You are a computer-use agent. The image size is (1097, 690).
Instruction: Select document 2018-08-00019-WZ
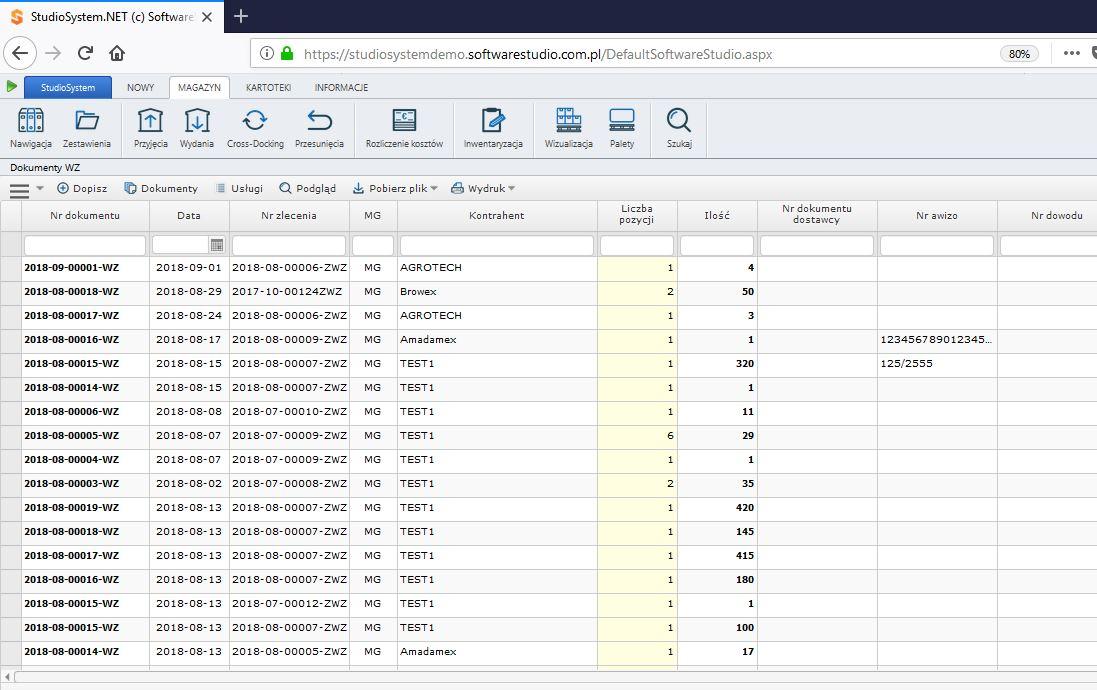71,507
